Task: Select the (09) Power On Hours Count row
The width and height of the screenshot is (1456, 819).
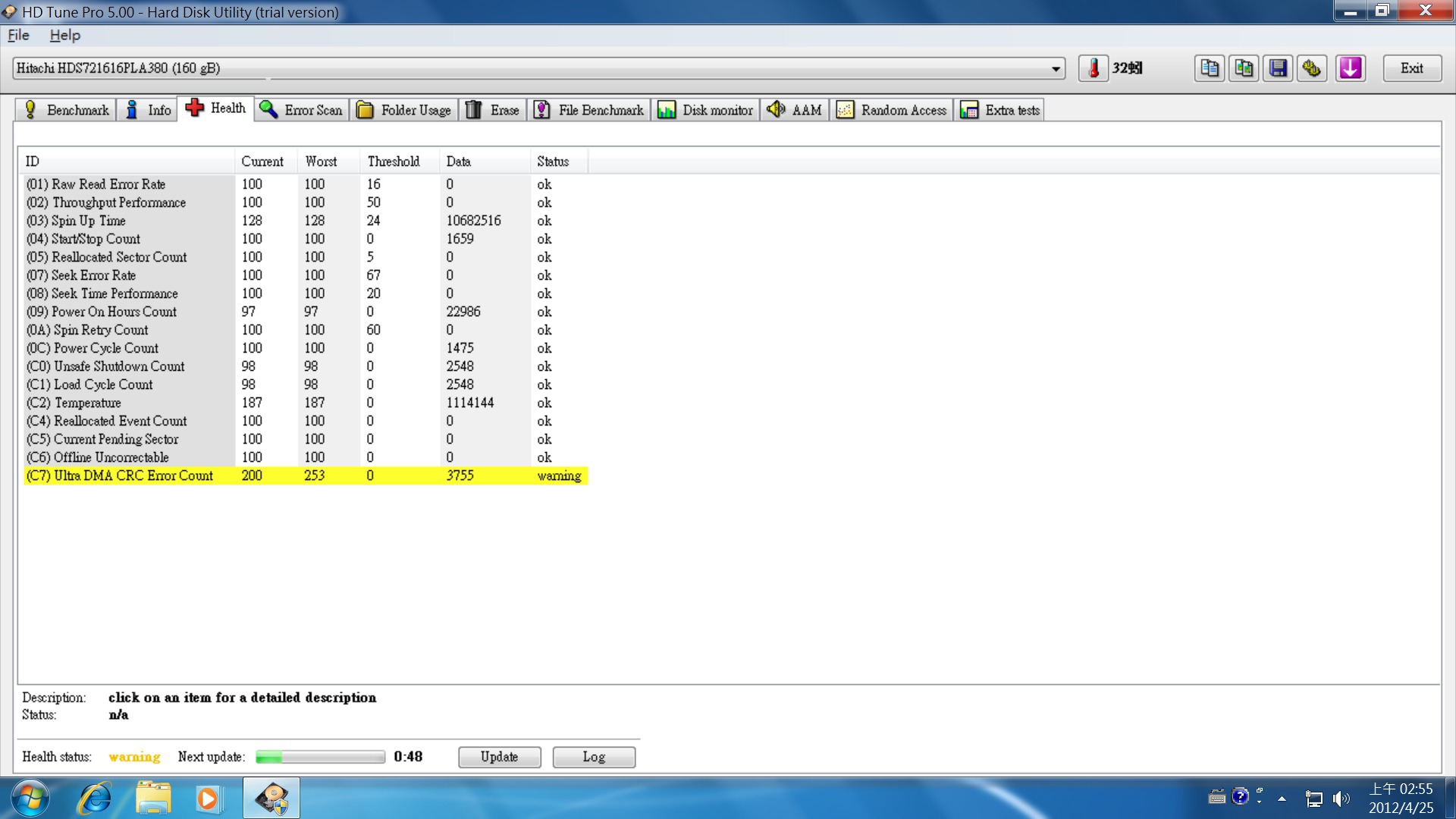Action: click(x=306, y=312)
